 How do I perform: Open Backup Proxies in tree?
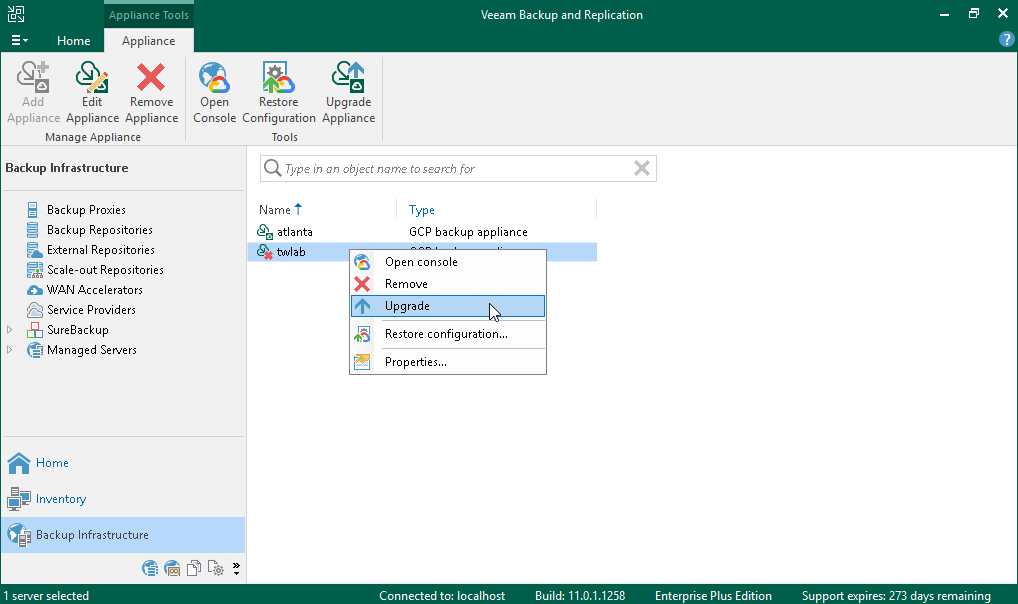pos(86,210)
